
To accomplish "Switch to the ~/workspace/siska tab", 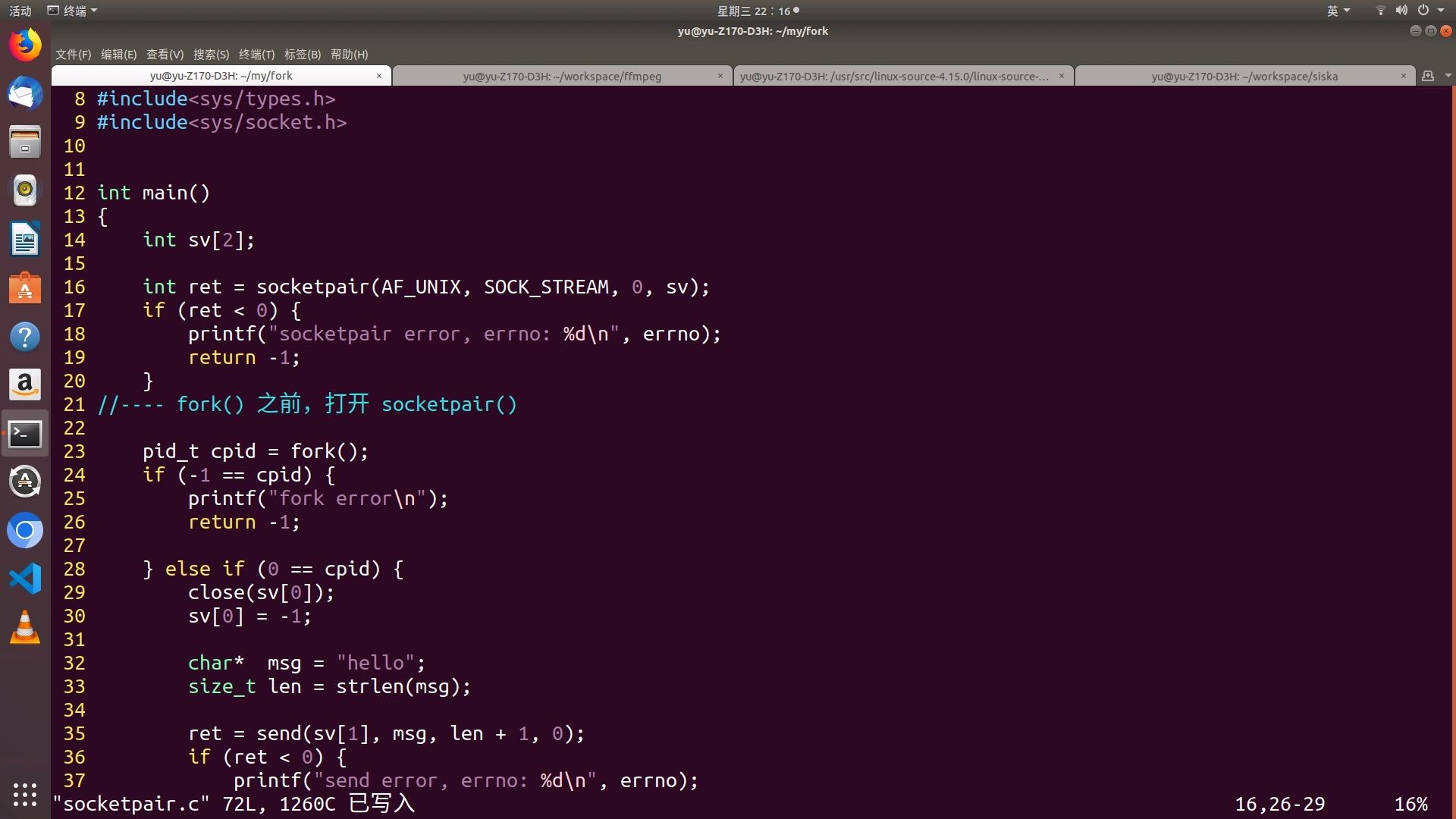I will click(1244, 76).
